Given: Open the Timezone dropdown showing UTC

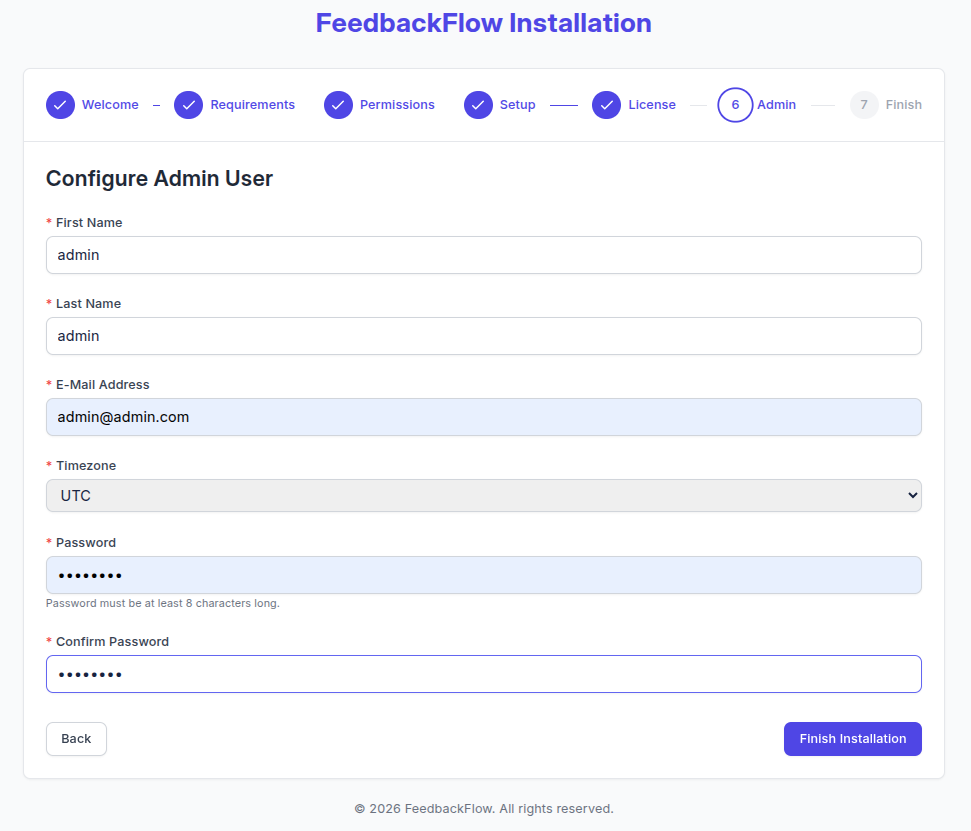Looking at the screenshot, I should [483, 496].
